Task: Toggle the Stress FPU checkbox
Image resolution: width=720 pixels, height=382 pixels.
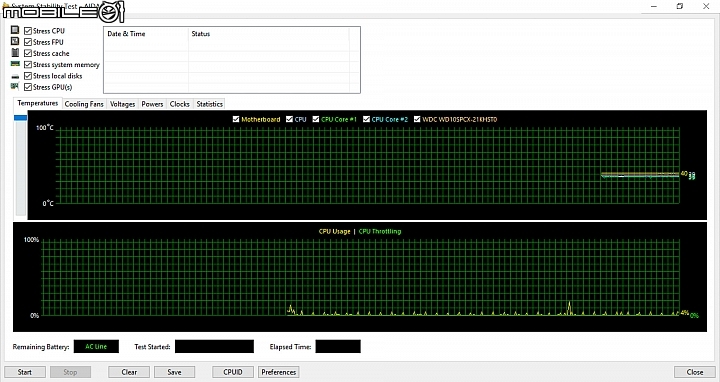Action: [x=28, y=42]
